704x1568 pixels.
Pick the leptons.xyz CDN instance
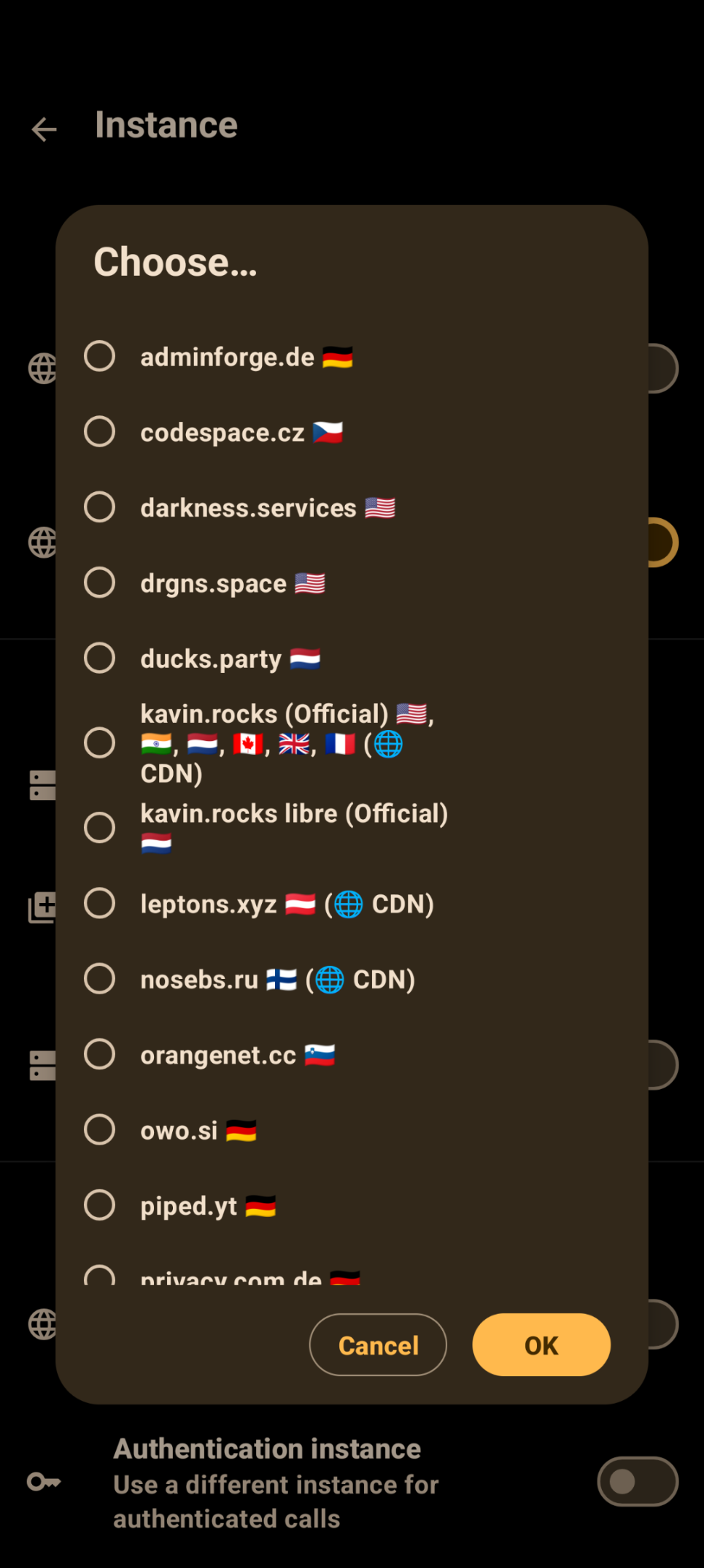100,904
